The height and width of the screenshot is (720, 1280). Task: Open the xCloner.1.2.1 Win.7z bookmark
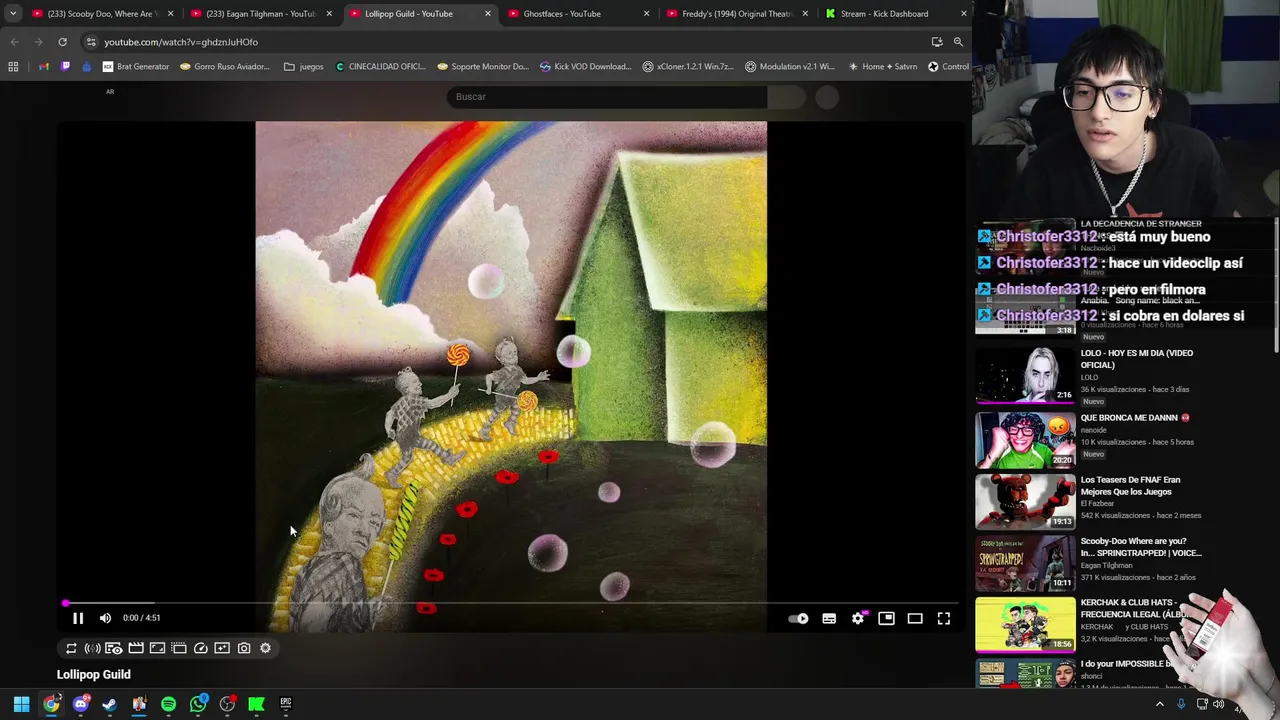click(x=688, y=67)
